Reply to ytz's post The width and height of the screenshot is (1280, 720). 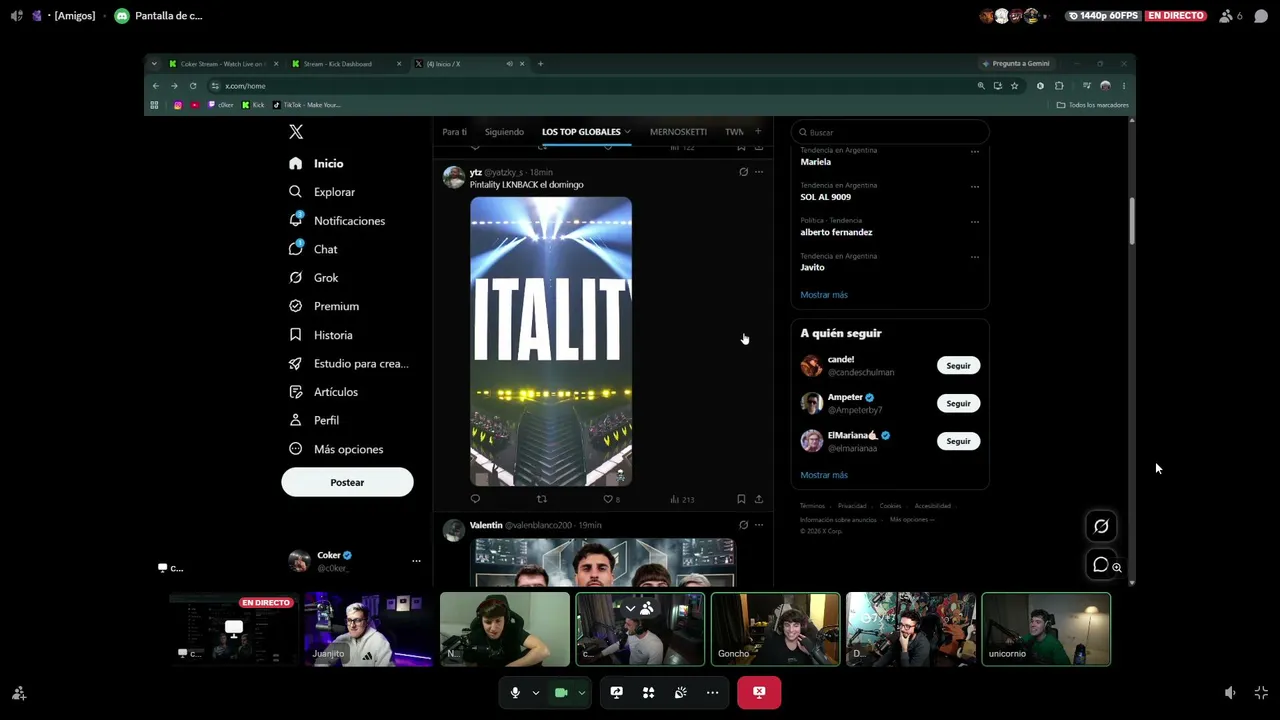tap(475, 499)
